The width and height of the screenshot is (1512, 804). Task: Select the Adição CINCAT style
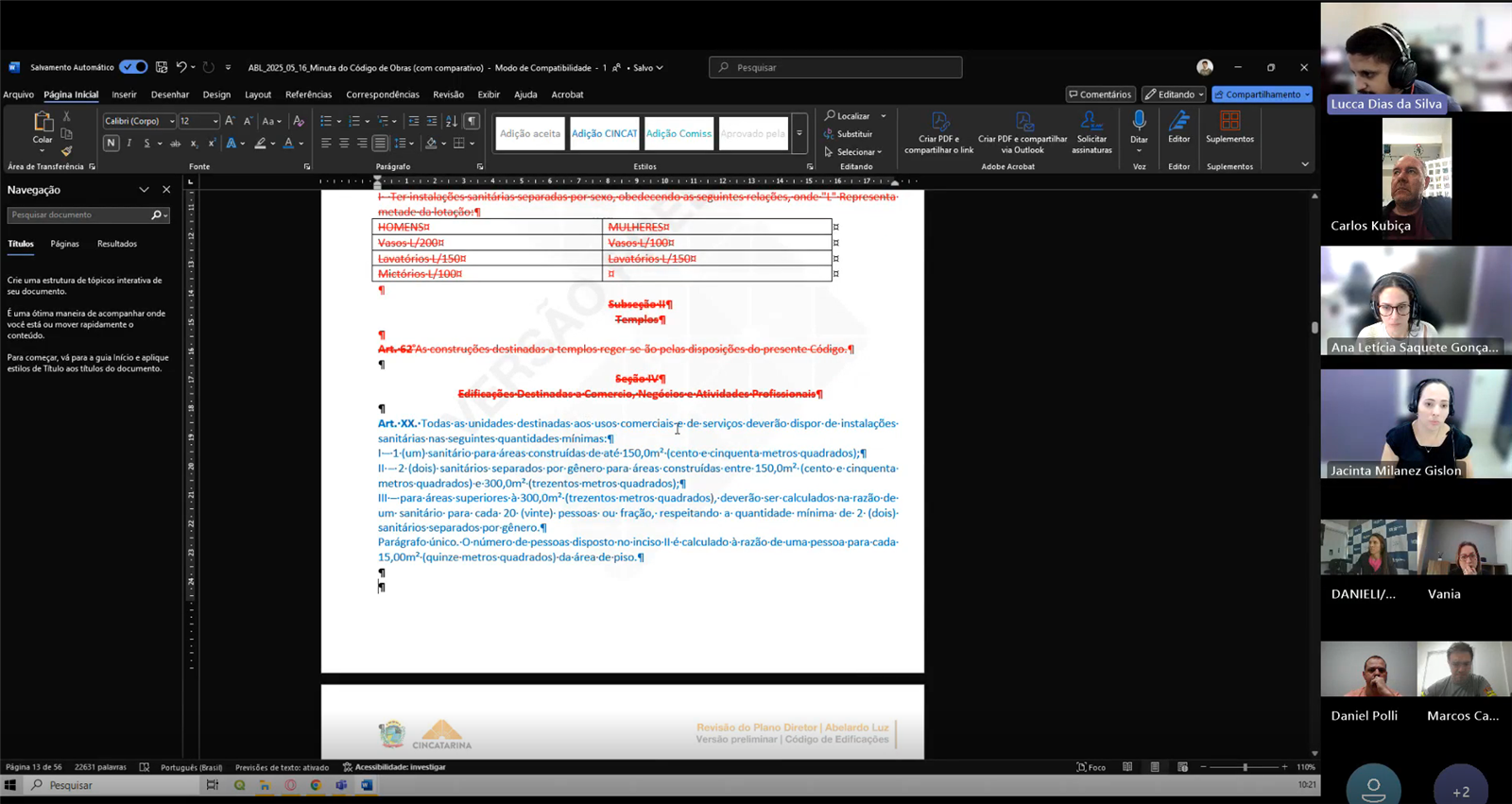pos(604,133)
